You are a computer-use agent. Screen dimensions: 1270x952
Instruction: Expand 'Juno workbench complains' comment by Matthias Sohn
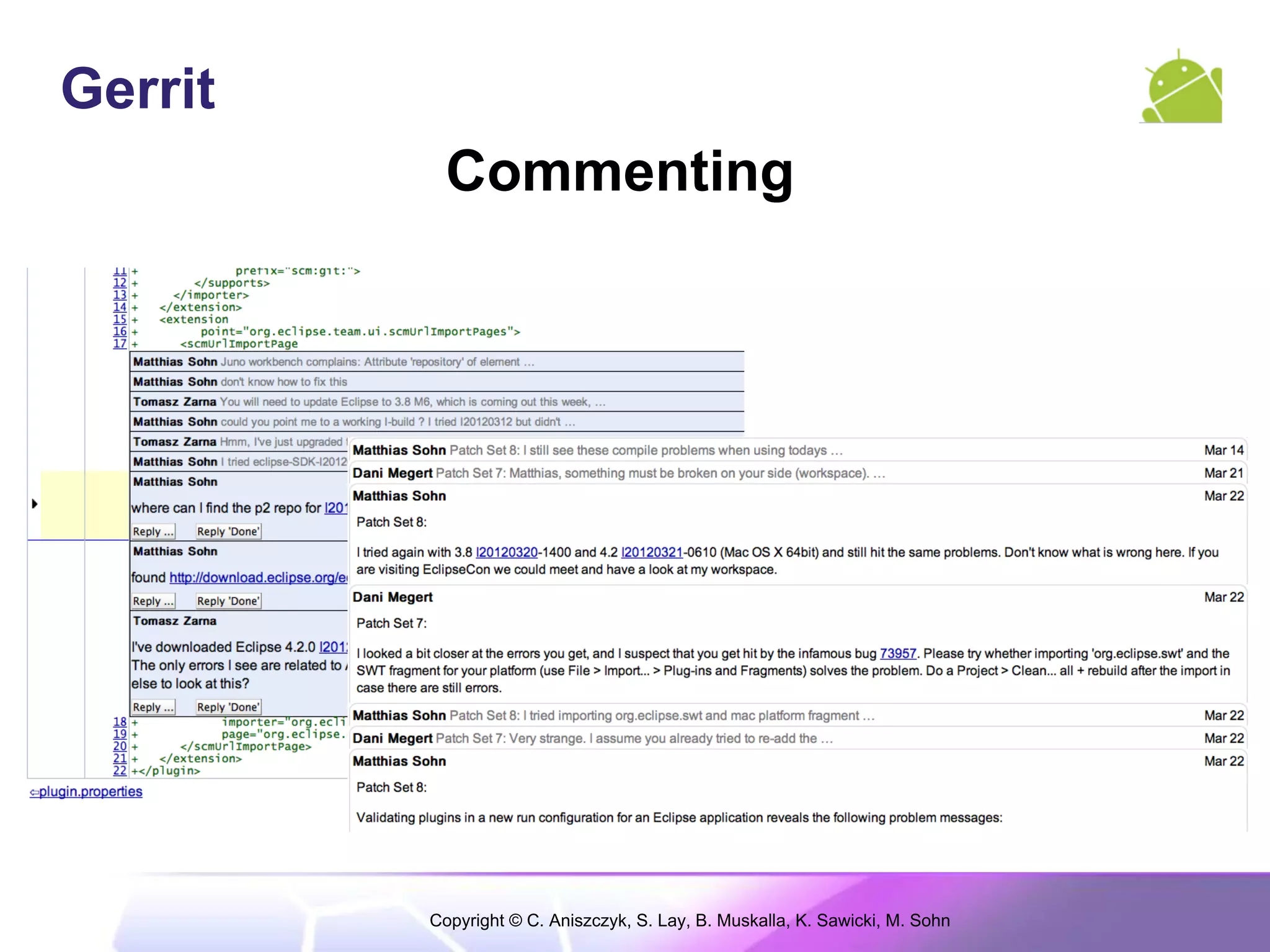437,362
